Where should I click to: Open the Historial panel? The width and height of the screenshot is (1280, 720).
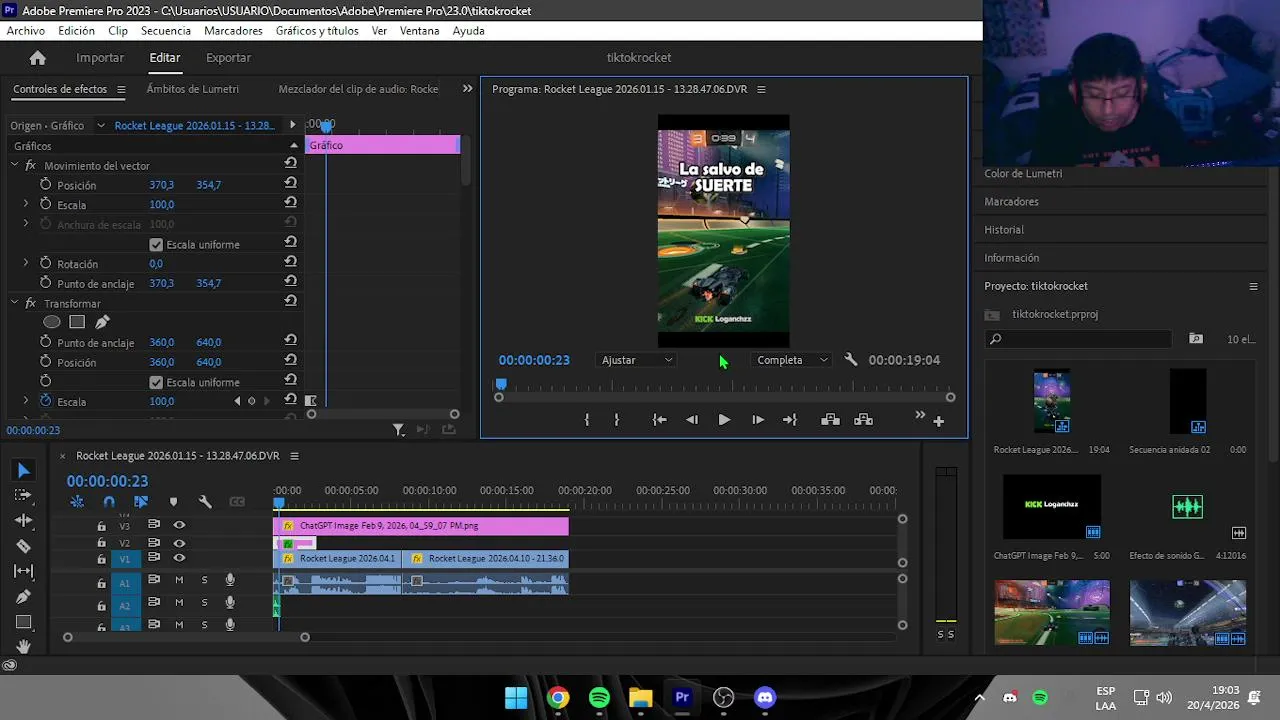pos(1004,229)
